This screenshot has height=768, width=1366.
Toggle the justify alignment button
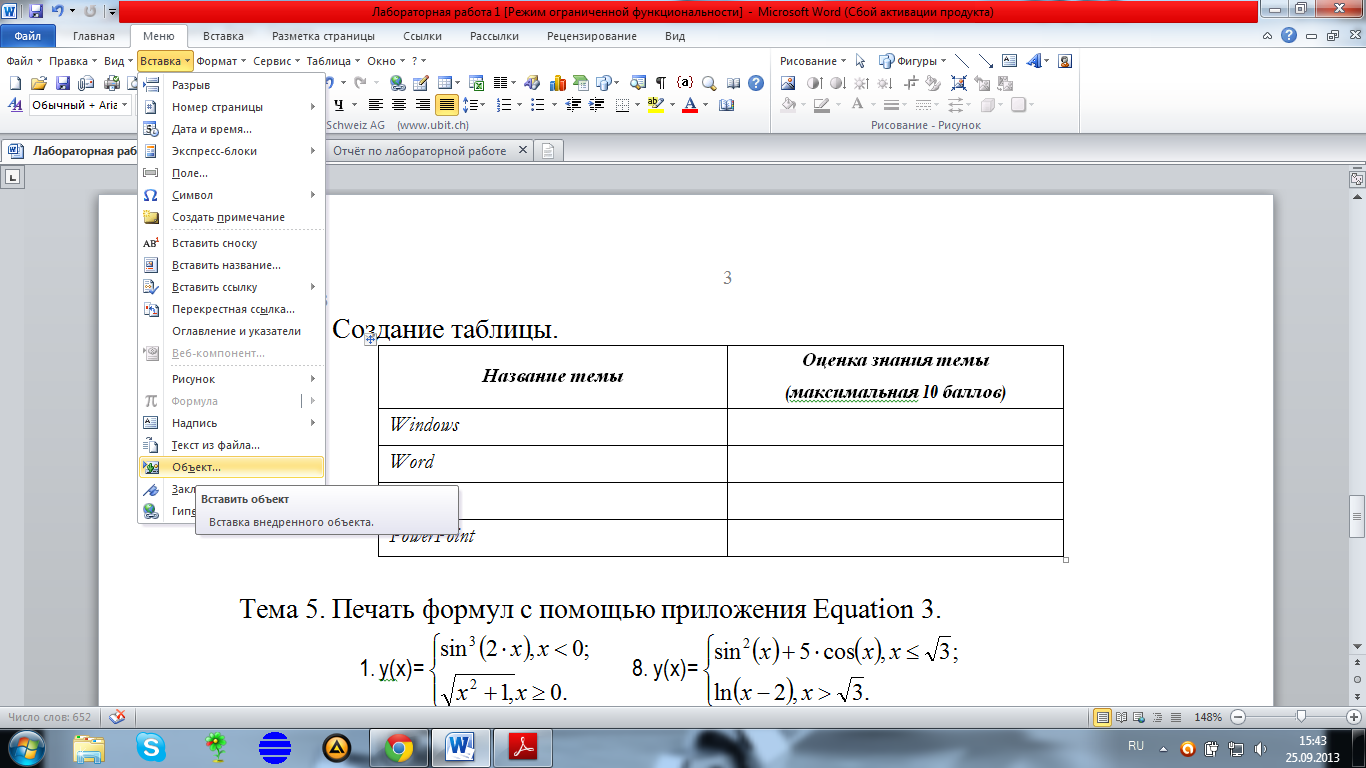coord(446,104)
